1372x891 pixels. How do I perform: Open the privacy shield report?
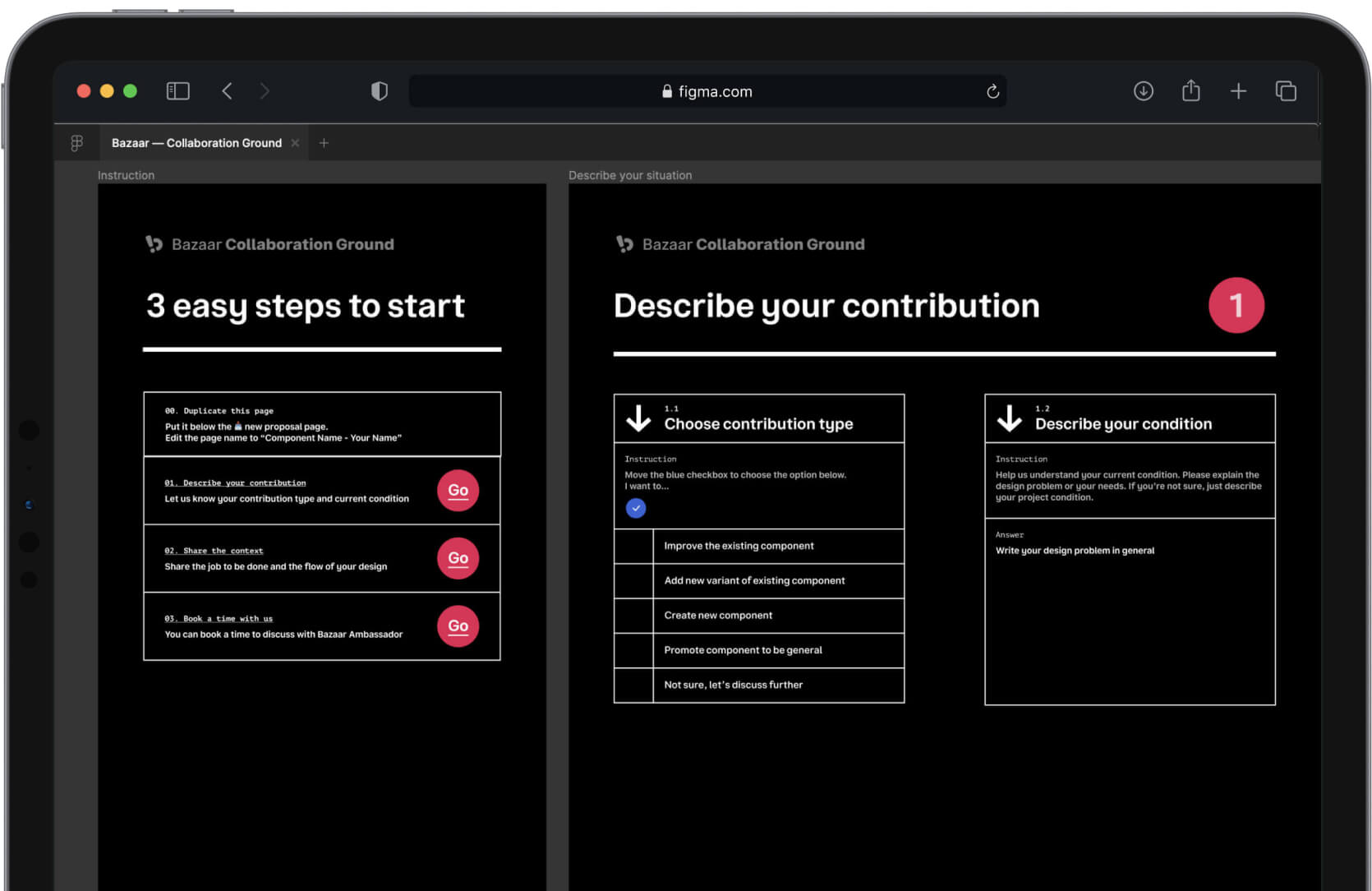[379, 91]
